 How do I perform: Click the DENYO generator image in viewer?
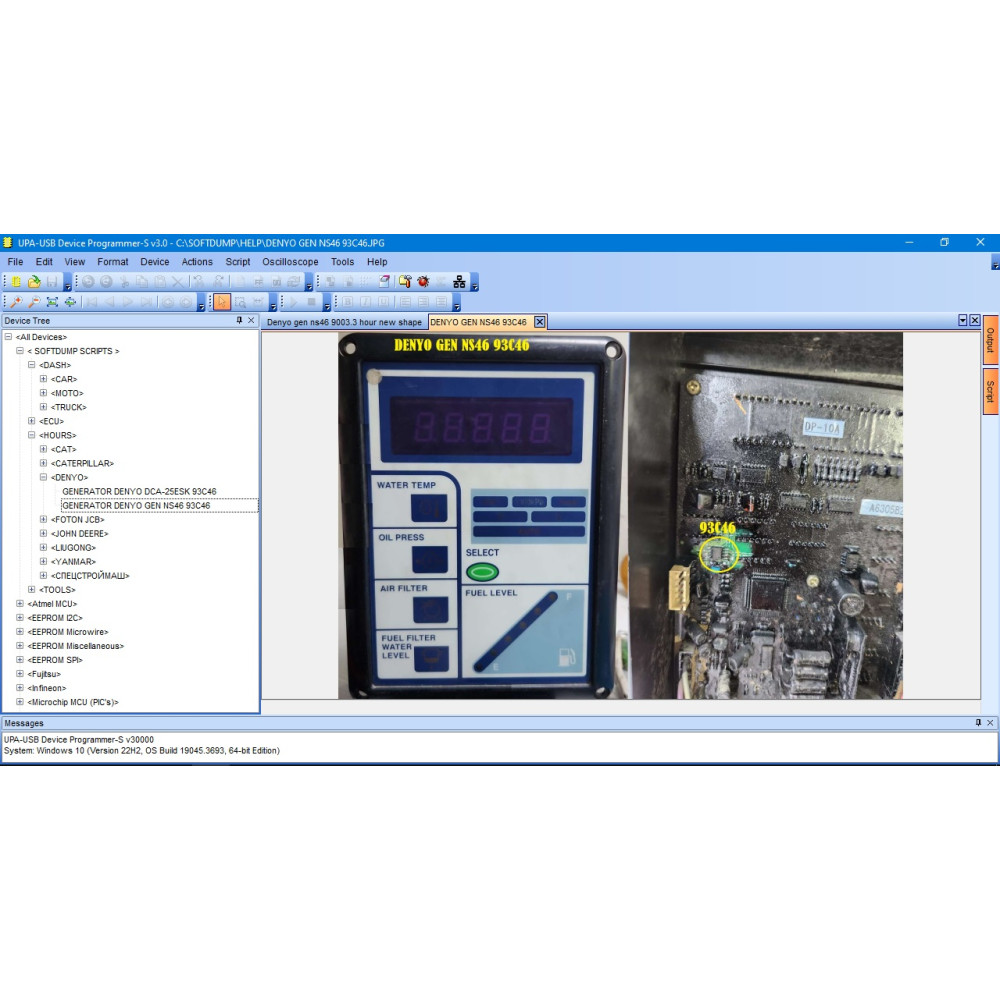(x=620, y=515)
